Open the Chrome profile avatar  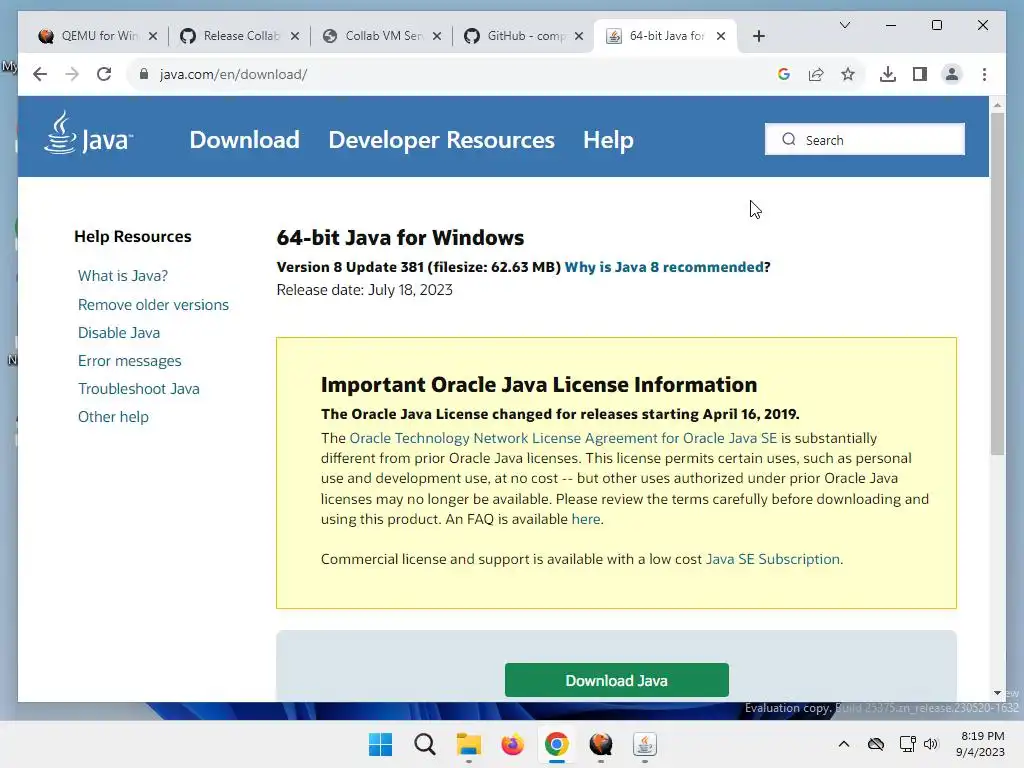pos(952,74)
